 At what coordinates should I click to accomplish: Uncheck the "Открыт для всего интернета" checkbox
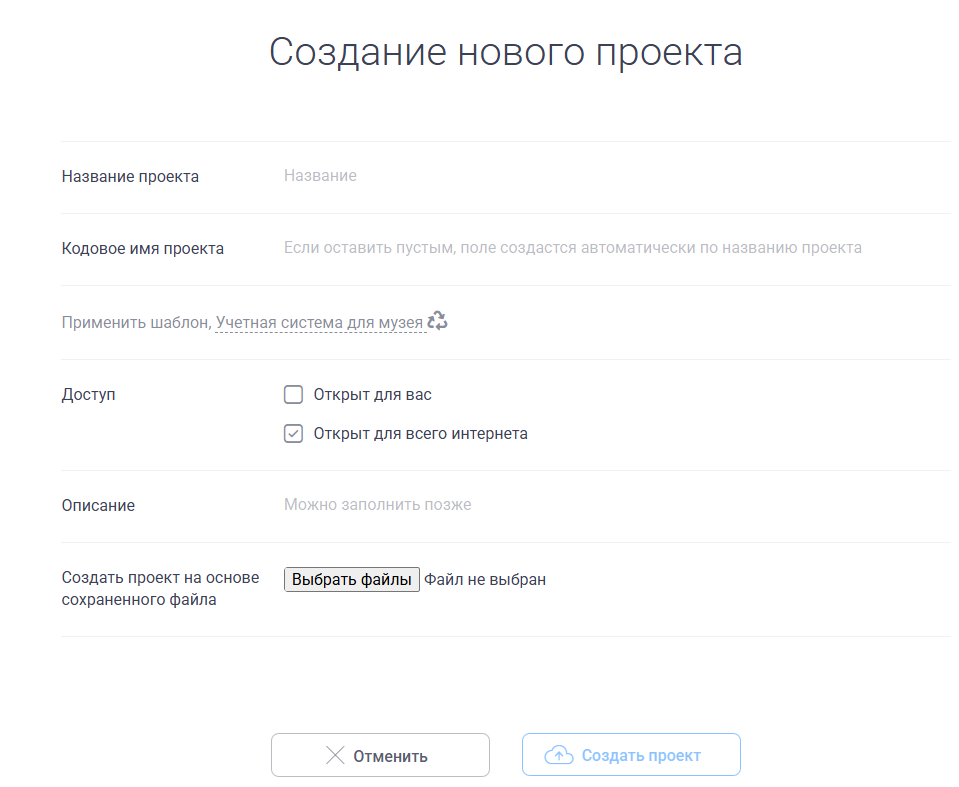coord(293,434)
